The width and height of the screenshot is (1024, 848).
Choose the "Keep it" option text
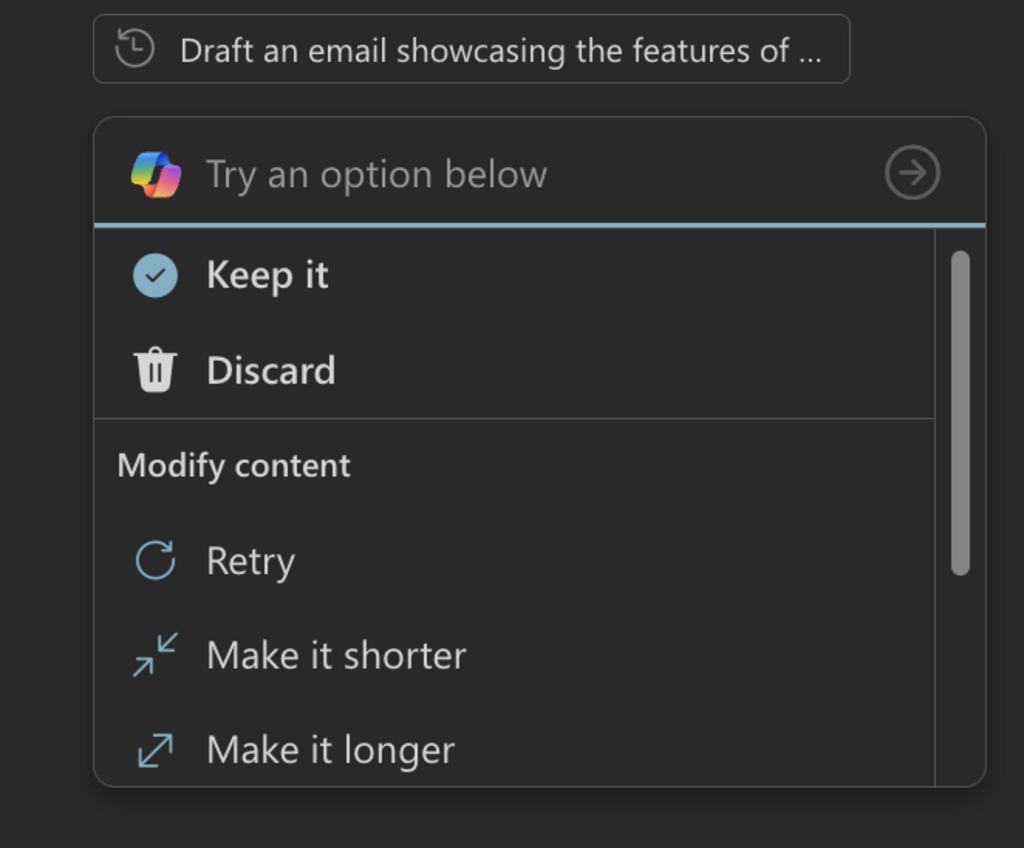click(x=267, y=275)
